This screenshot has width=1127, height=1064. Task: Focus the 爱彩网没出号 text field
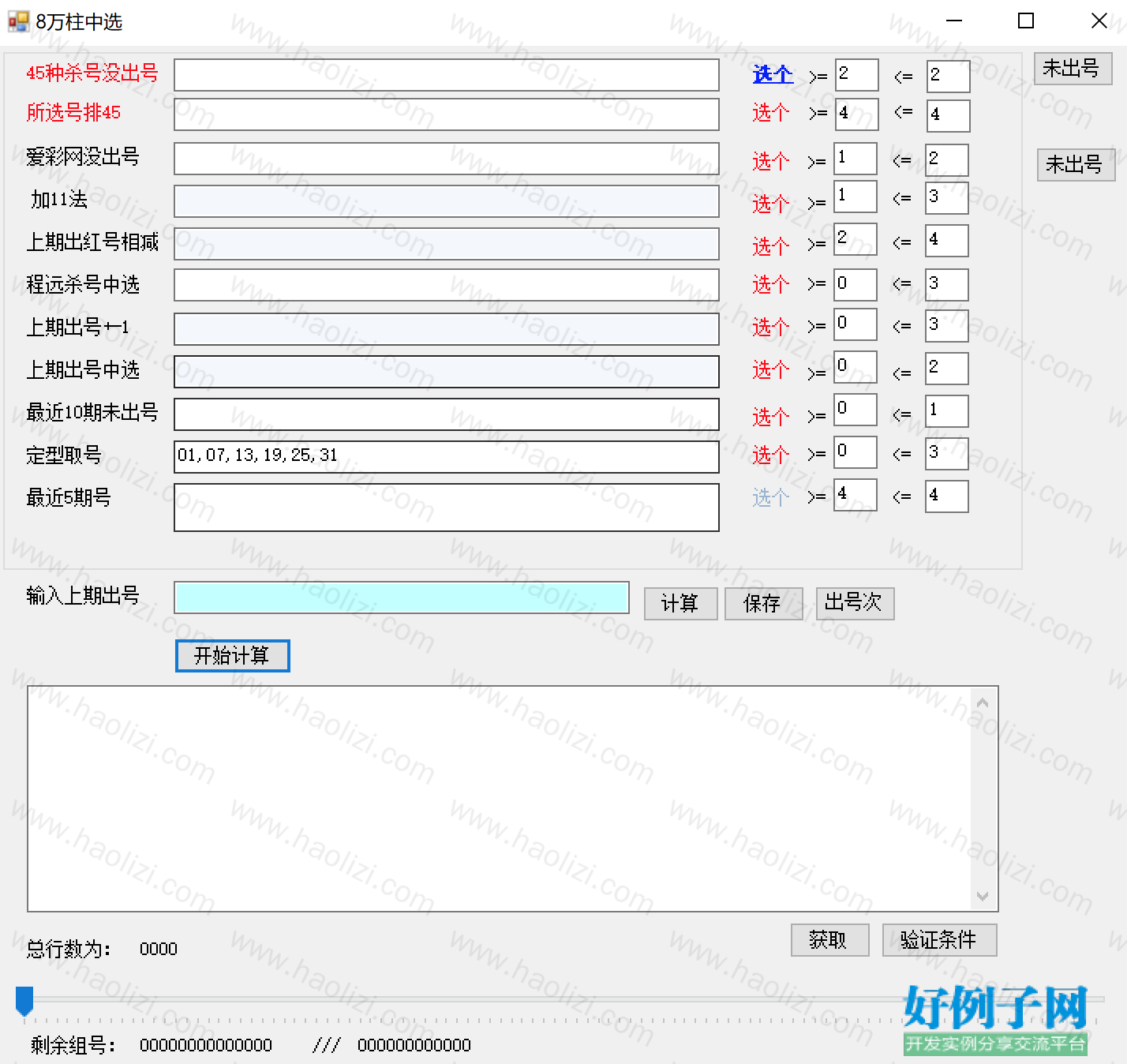[x=447, y=159]
